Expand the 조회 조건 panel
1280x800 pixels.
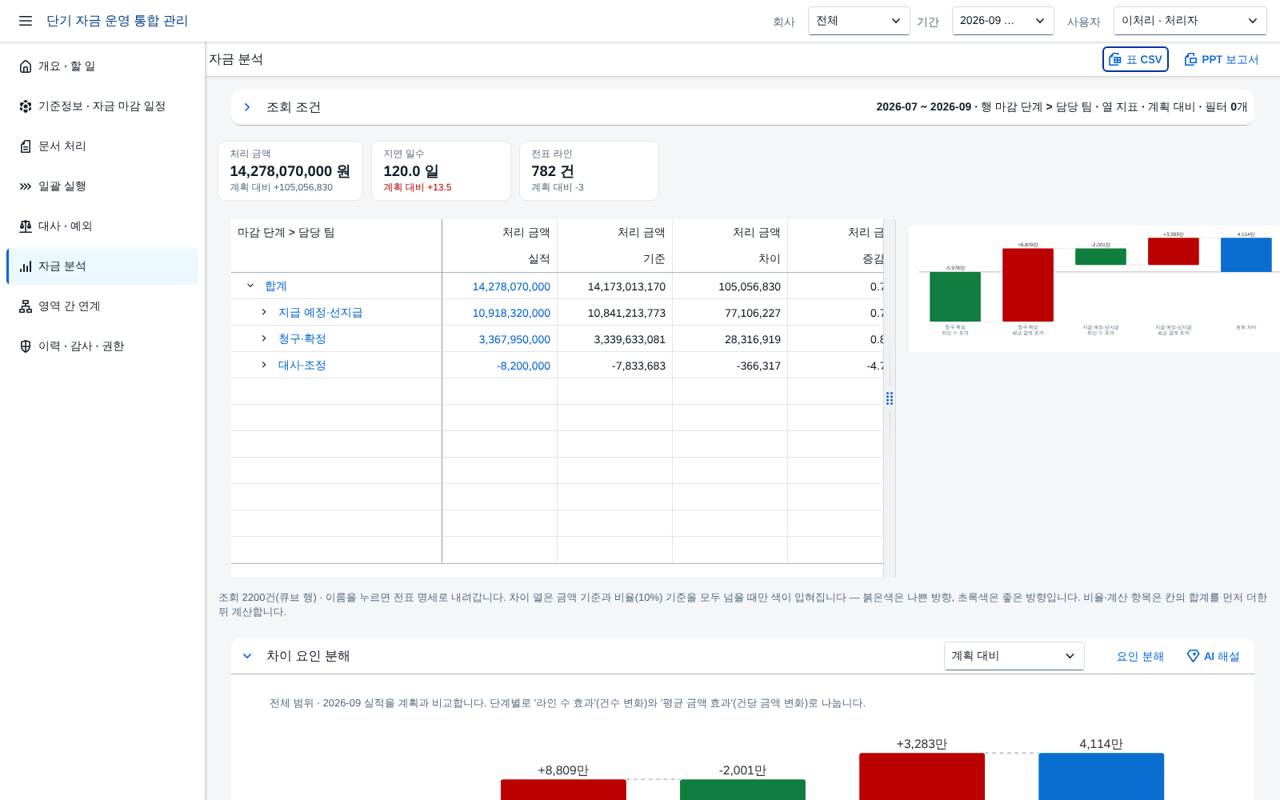(x=247, y=107)
